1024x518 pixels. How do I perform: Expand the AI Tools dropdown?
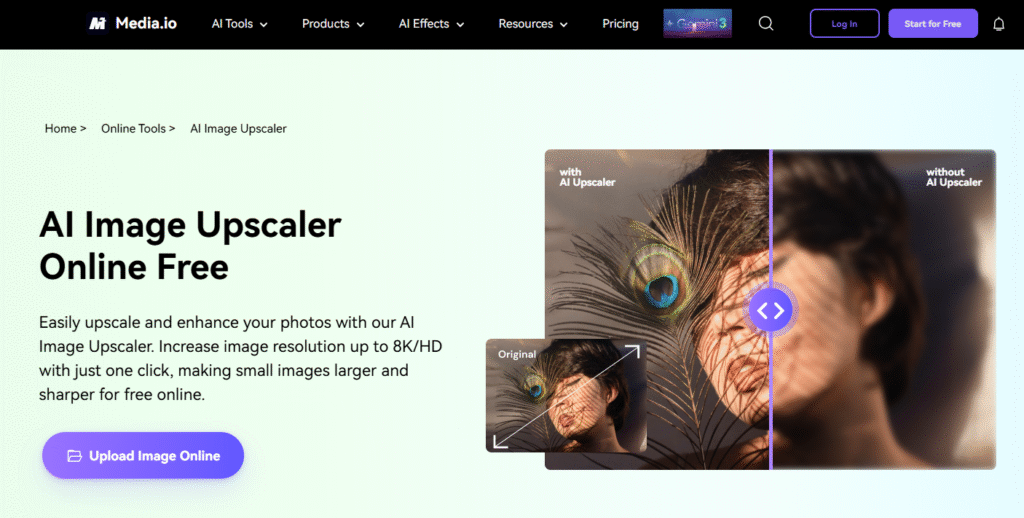pyautogui.click(x=240, y=24)
